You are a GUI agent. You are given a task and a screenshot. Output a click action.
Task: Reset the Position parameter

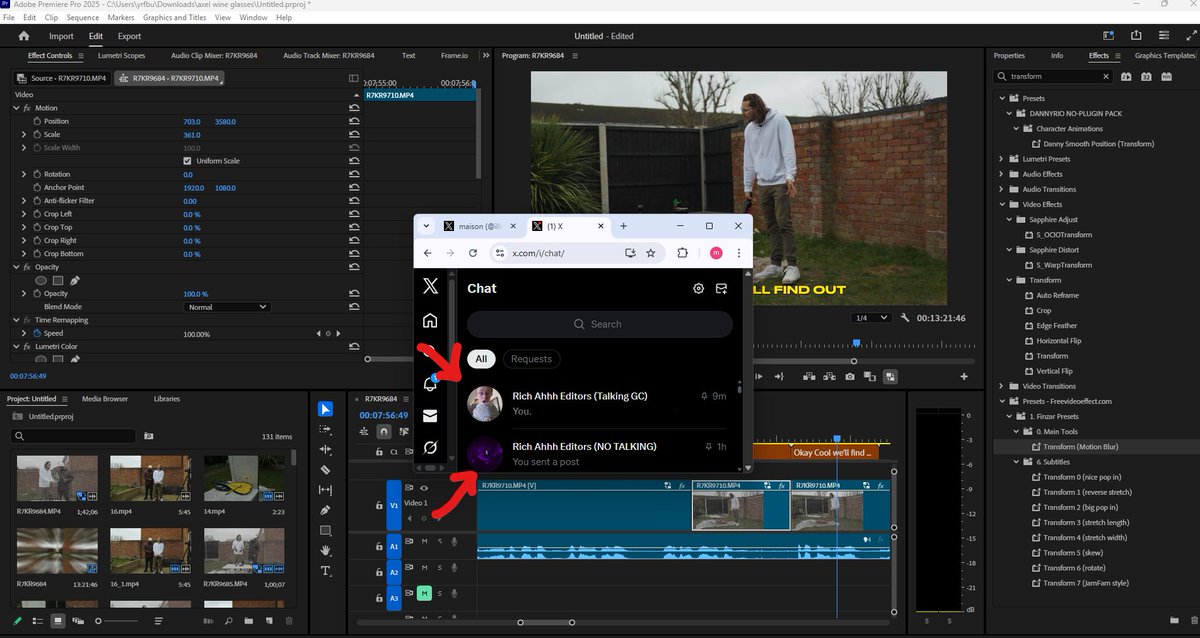click(x=353, y=121)
